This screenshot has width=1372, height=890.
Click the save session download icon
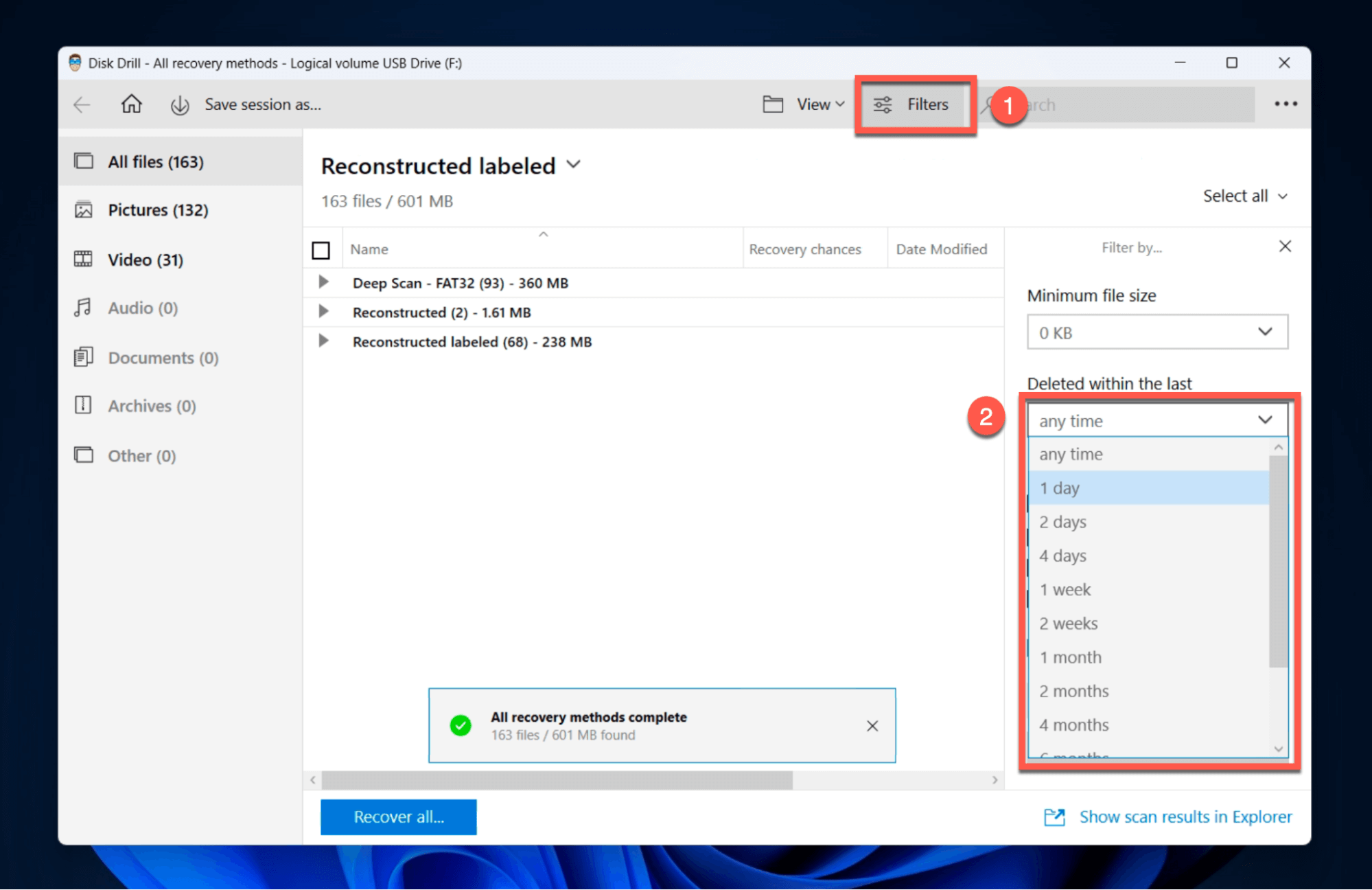178,103
